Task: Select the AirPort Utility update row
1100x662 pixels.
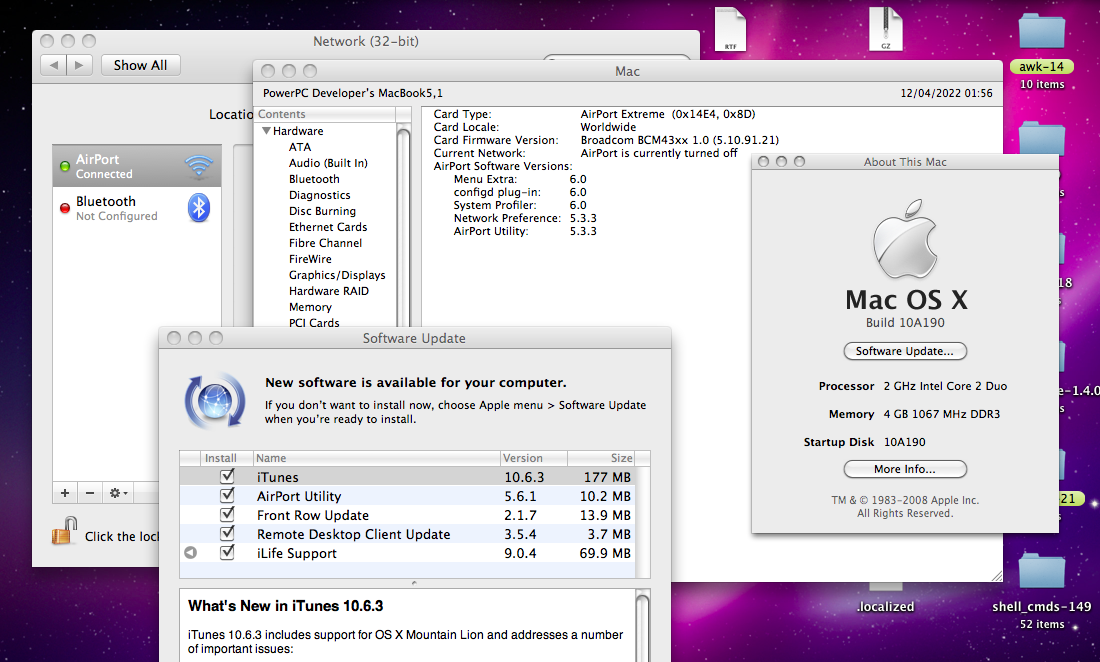Action: (408, 496)
